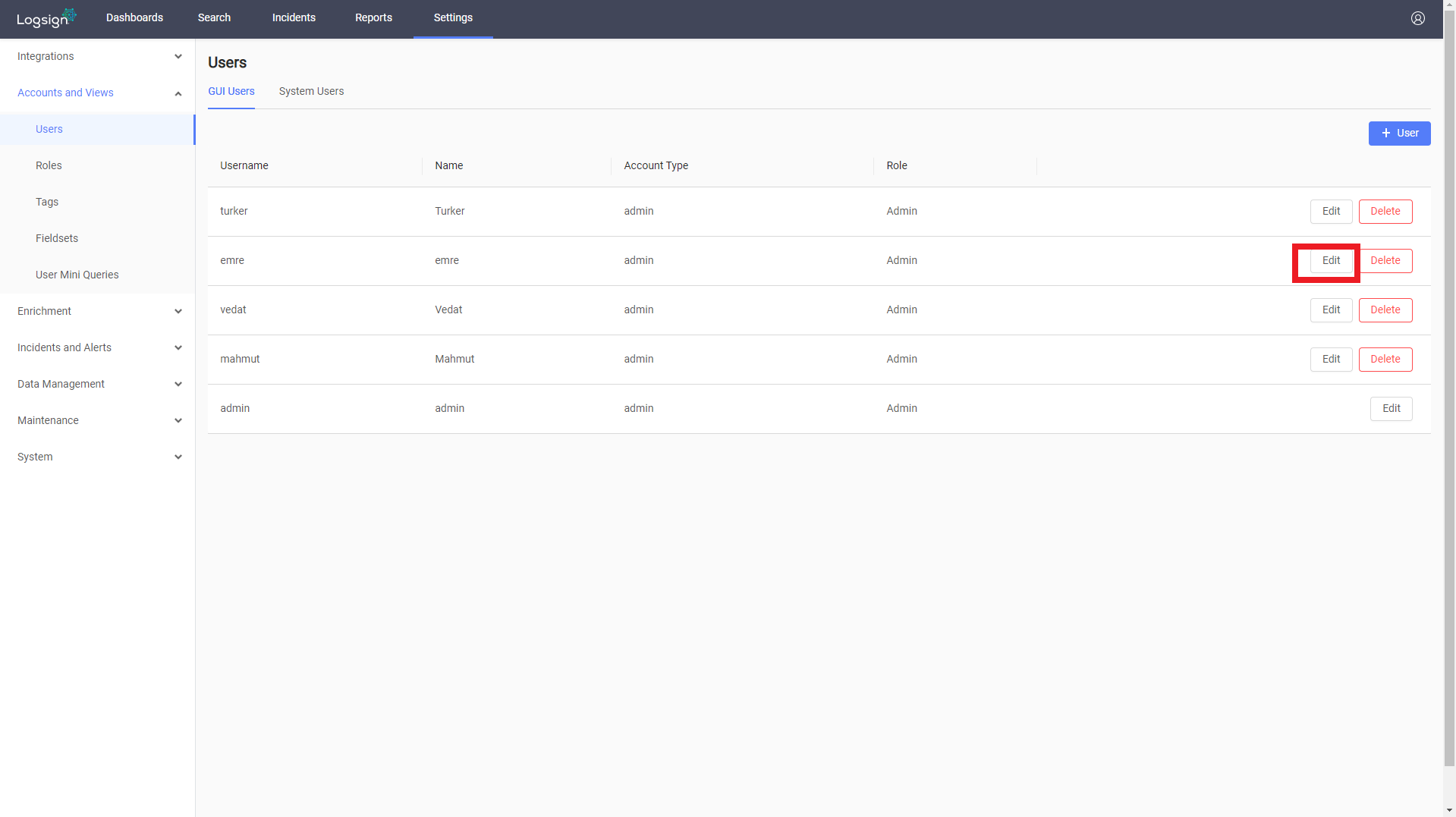Open the user profile icon
The image size is (1456, 817).
tap(1417, 18)
